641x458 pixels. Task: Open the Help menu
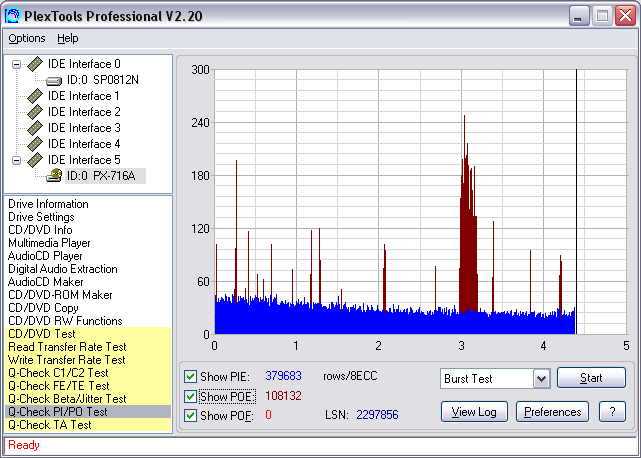tap(67, 38)
